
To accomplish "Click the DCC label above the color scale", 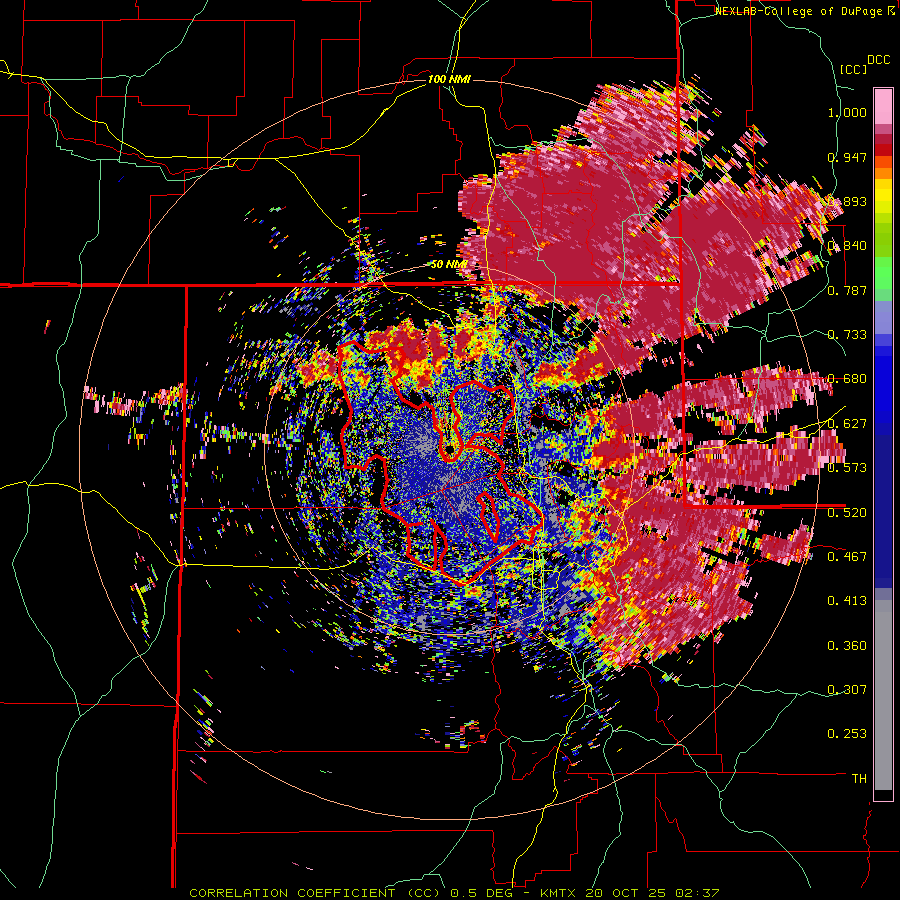I will tap(878, 60).
